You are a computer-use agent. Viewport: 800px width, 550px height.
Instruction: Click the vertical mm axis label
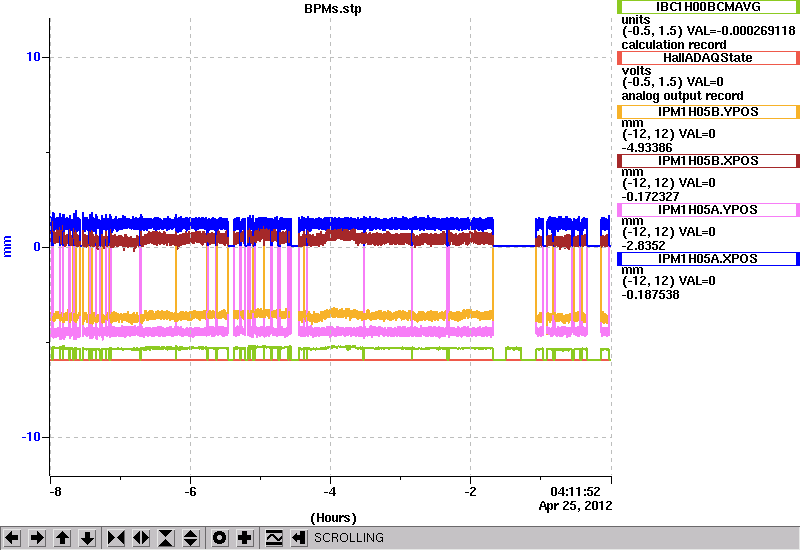7,246
